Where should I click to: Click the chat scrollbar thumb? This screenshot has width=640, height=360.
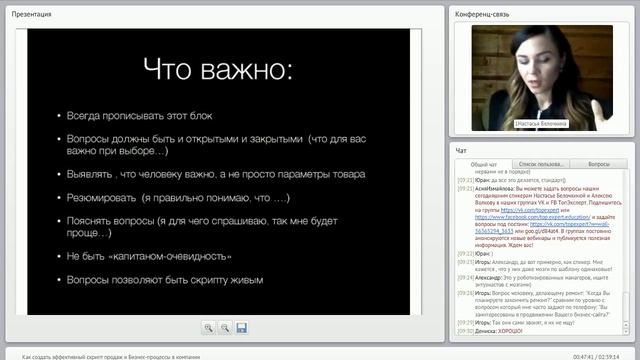click(x=626, y=307)
